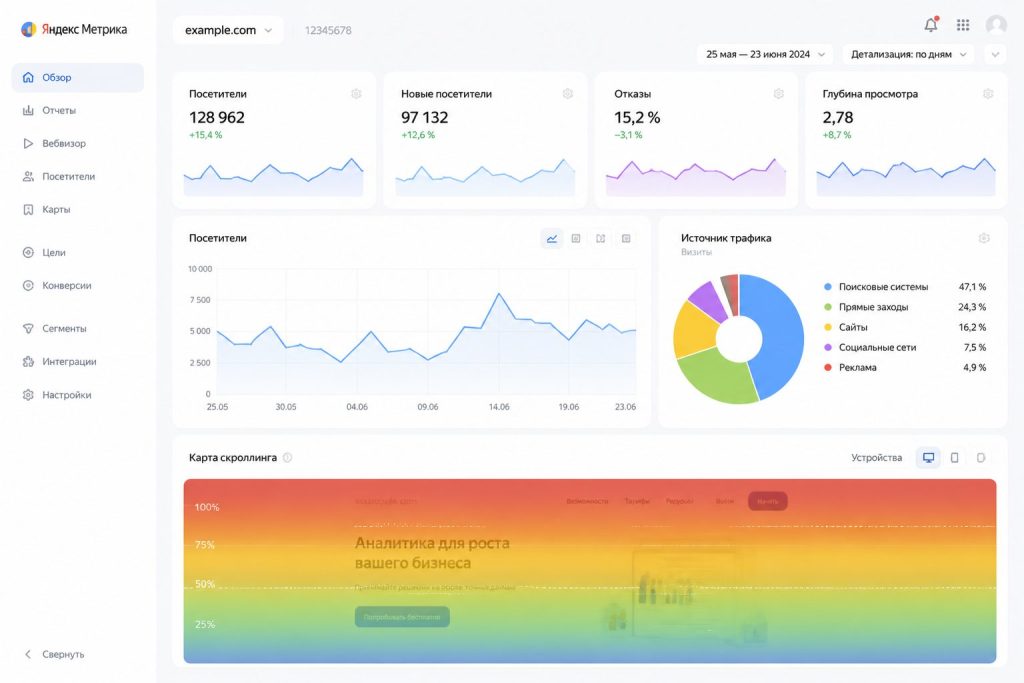Click the purple Социальные сети legend dot

[x=828, y=347]
